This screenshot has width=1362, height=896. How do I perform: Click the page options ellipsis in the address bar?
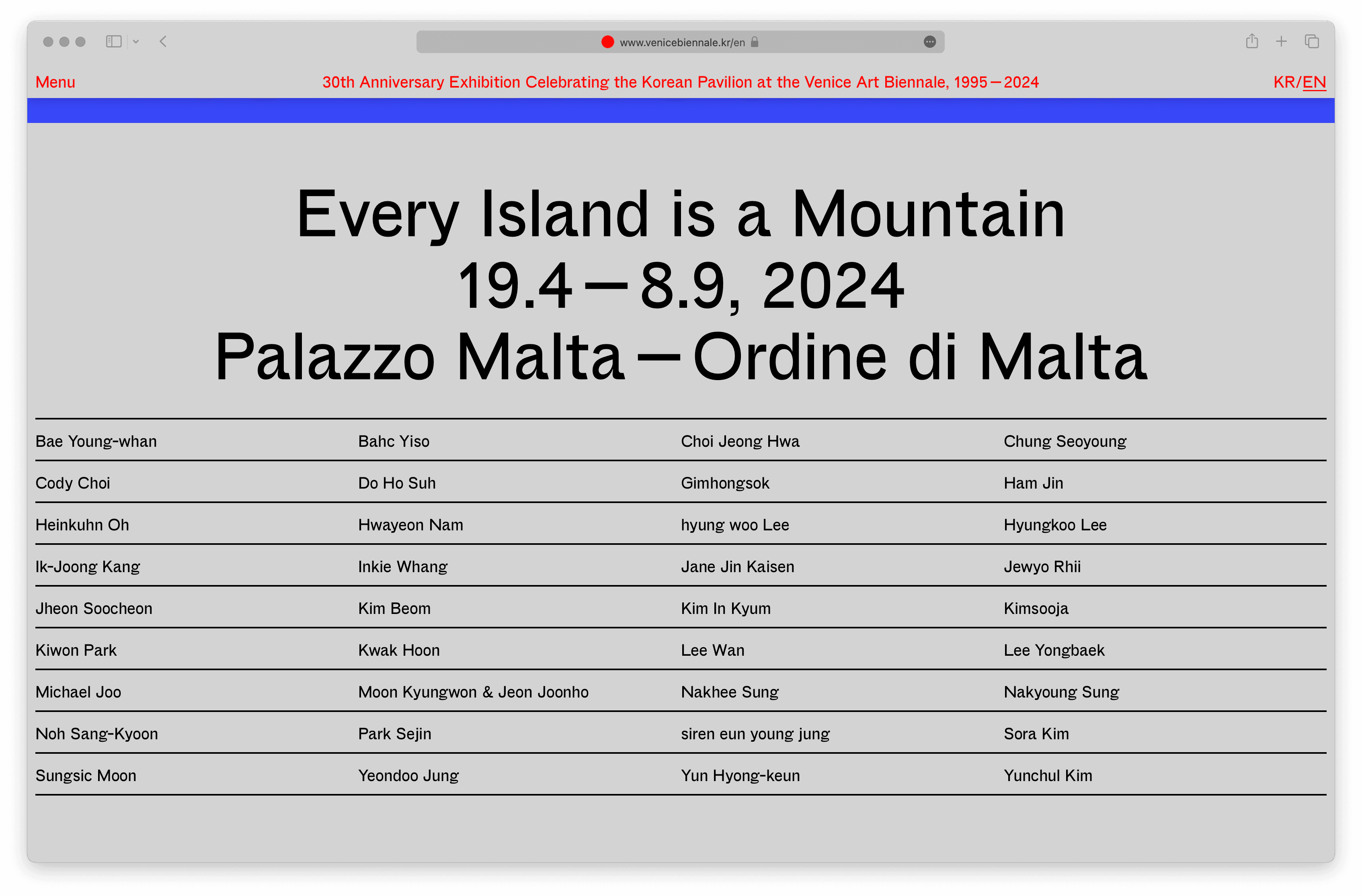click(x=929, y=42)
